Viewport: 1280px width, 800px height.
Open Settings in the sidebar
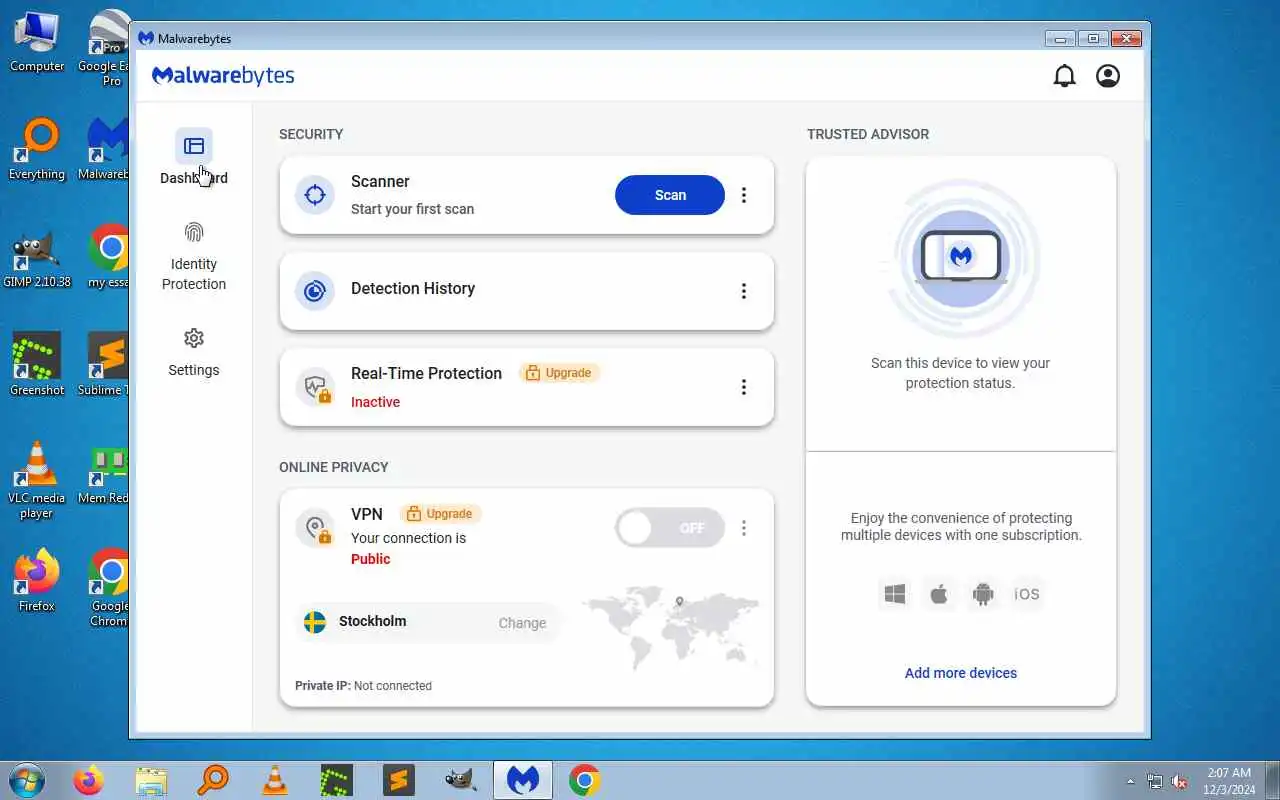click(x=194, y=353)
